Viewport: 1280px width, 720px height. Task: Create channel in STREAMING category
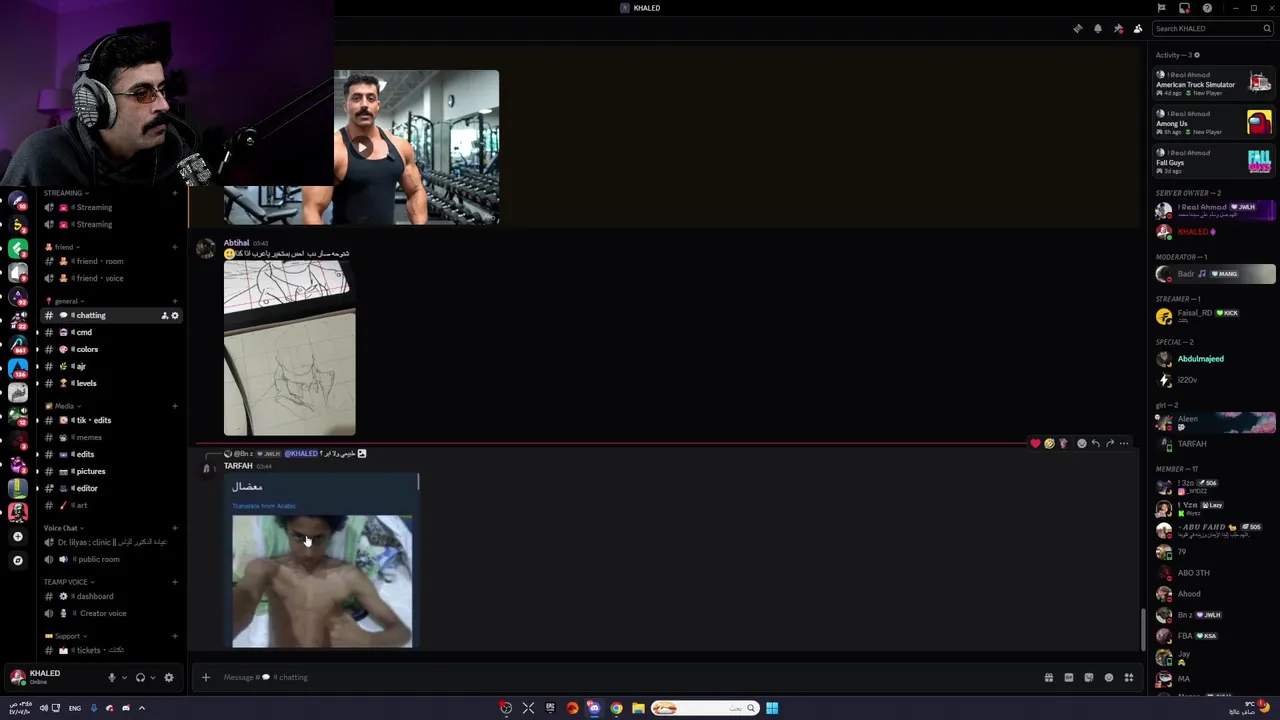click(175, 193)
